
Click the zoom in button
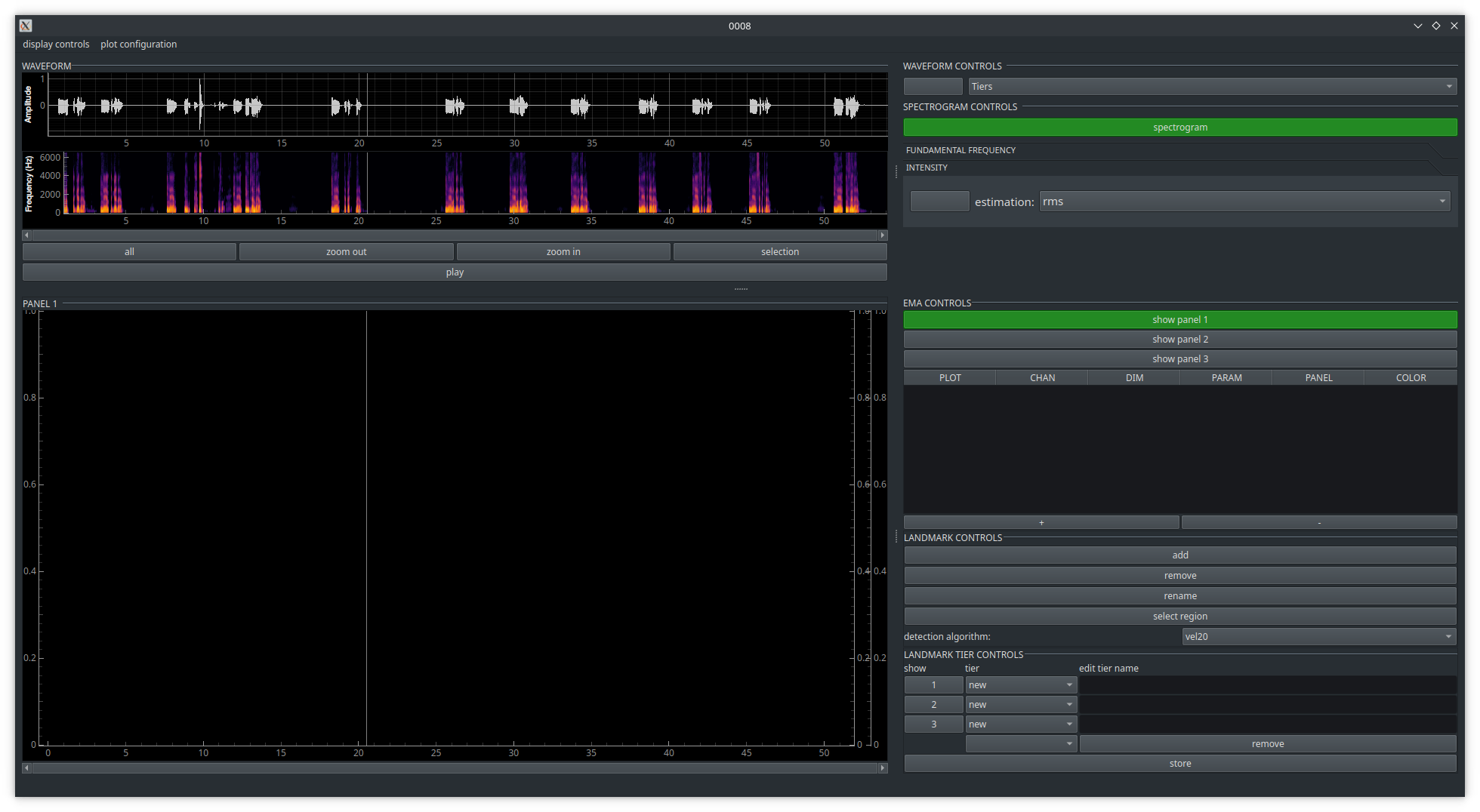click(x=563, y=252)
